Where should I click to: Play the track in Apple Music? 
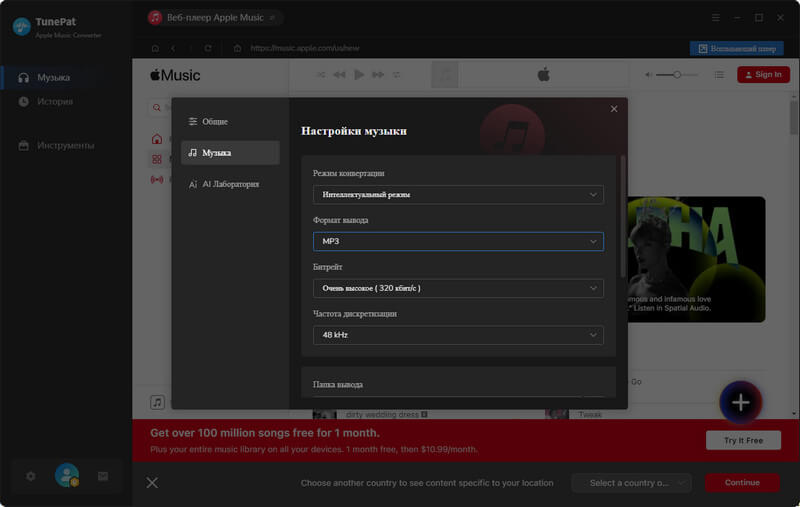coord(359,75)
